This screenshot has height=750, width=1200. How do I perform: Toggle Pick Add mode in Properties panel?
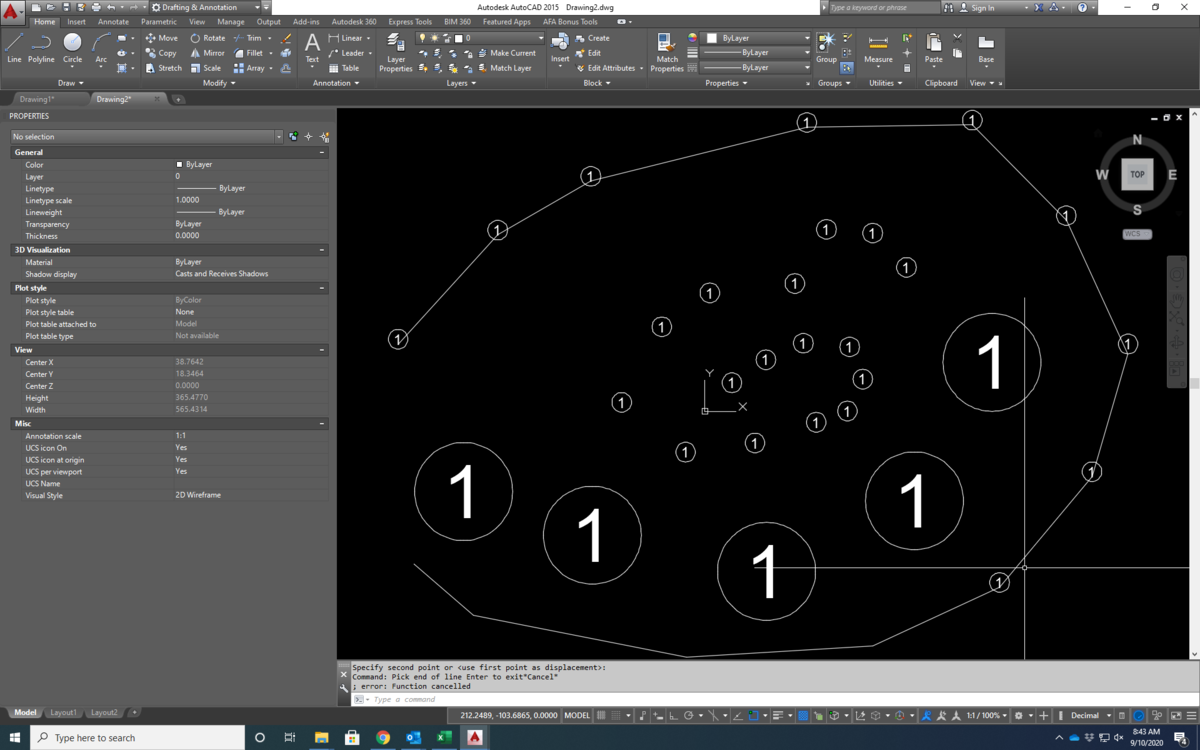(293, 136)
